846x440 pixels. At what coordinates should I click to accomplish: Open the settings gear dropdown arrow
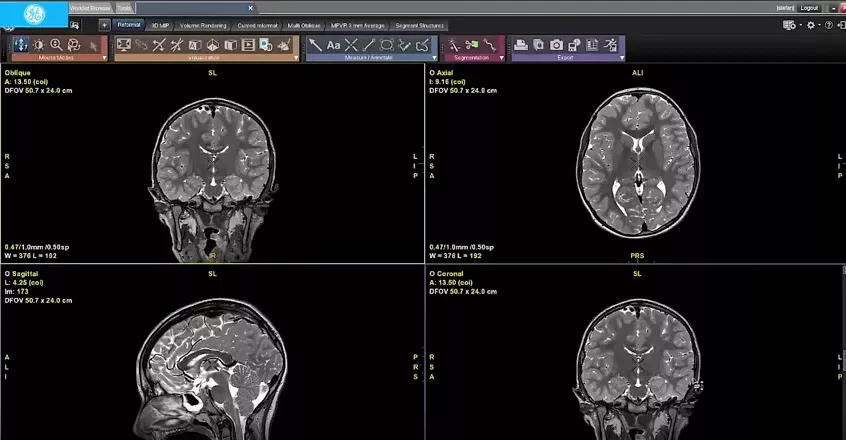coord(820,25)
